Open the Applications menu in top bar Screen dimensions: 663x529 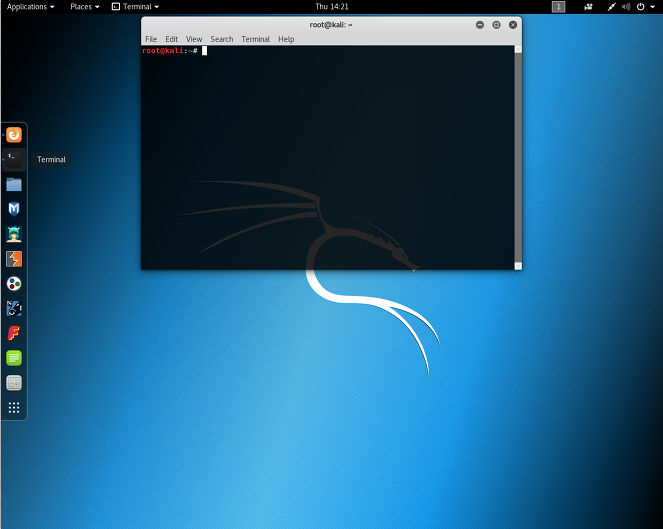30,7
